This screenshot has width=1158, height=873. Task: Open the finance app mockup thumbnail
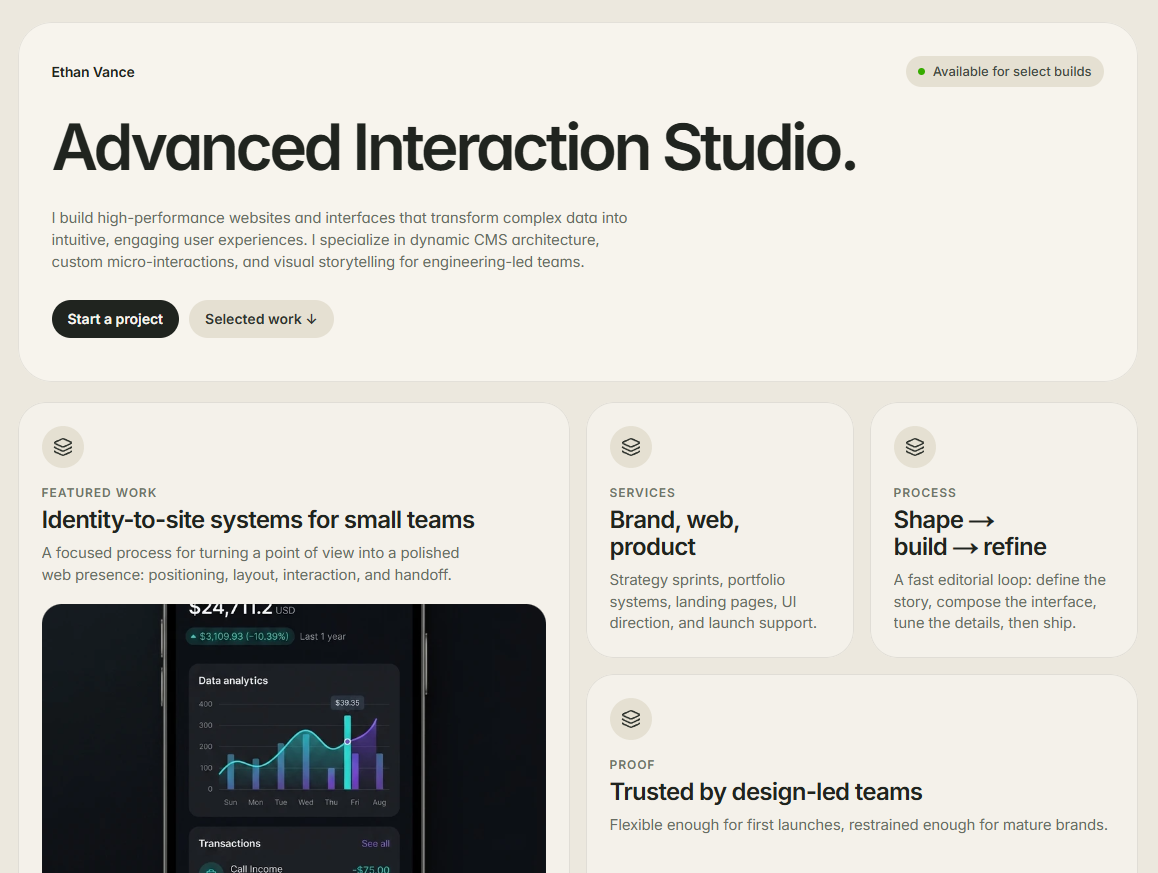[294, 739]
